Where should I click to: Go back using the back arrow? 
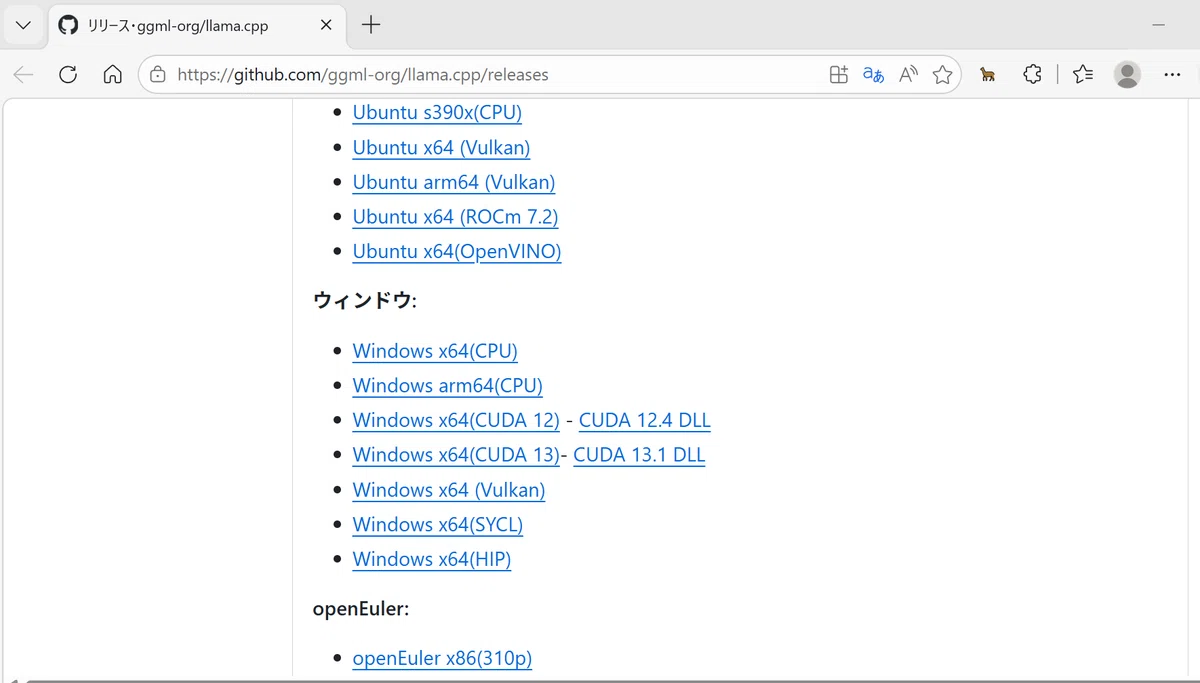23,74
